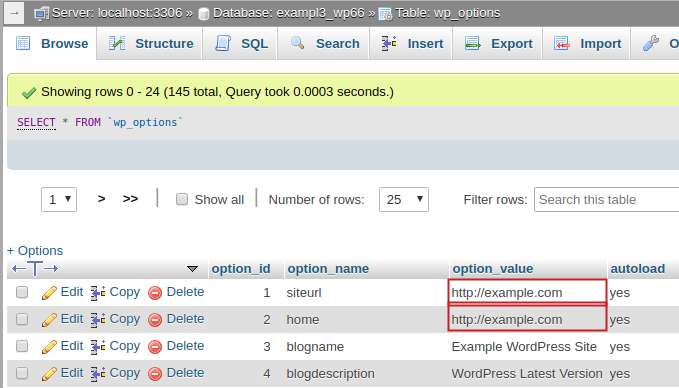The image size is (679, 388).
Task: Check the home row checkbox
Action: pyautogui.click(x=22, y=319)
